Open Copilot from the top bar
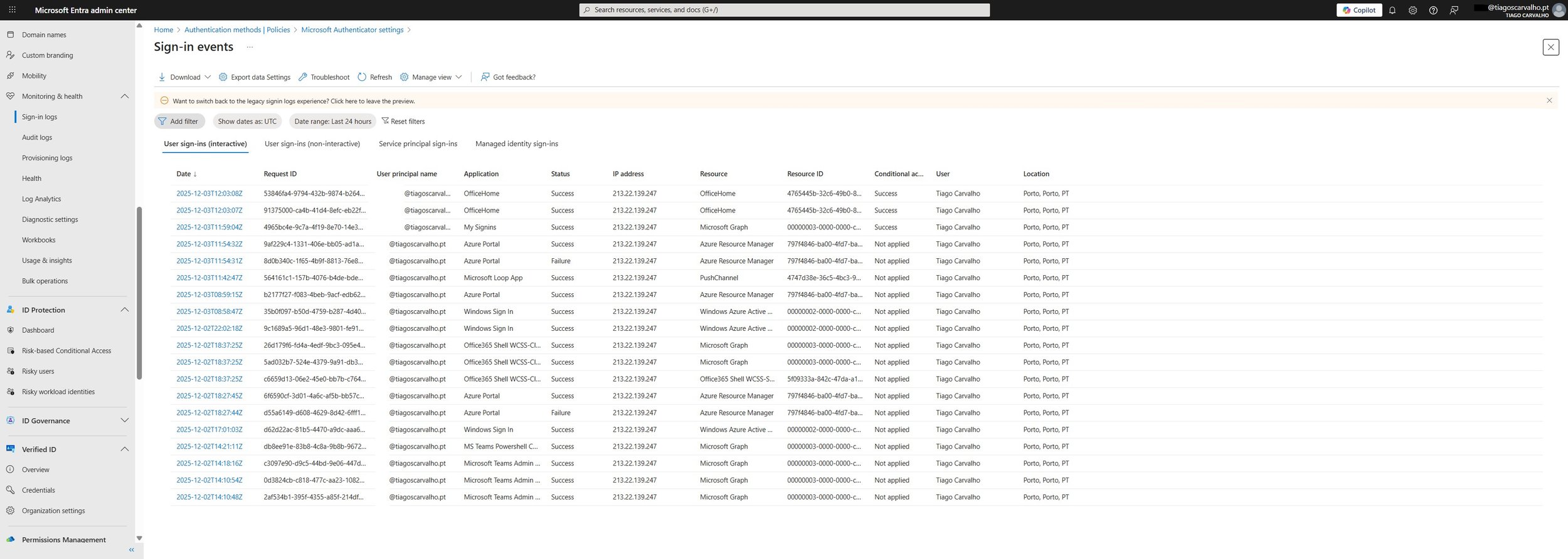This screenshot has width=1568, height=559. (x=1359, y=10)
